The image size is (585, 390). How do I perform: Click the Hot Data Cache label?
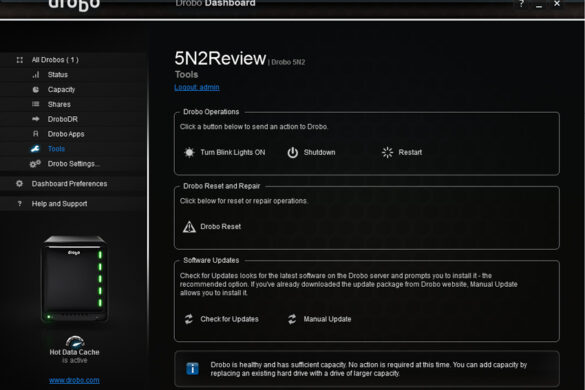75,352
